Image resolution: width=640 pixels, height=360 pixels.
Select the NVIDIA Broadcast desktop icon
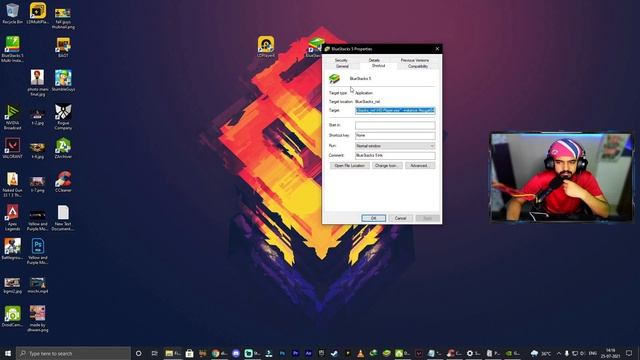pyautogui.click(x=12, y=117)
